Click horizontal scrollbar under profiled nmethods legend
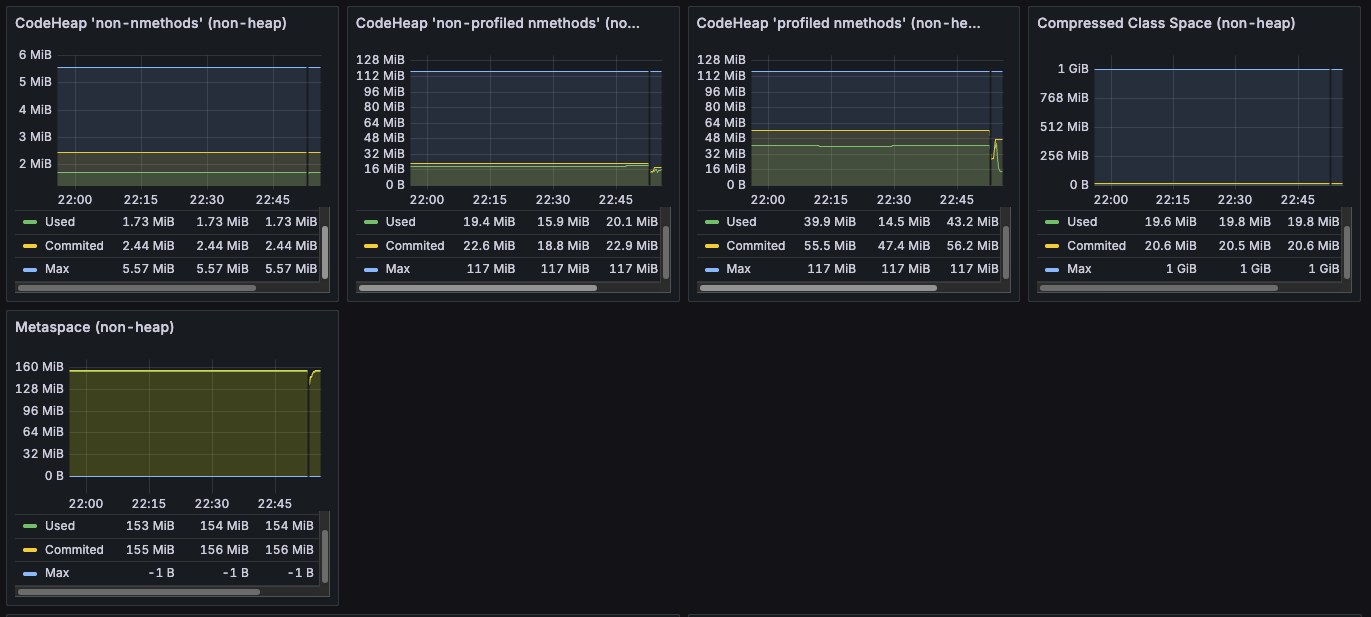Image resolution: width=1371 pixels, height=617 pixels. (x=818, y=288)
